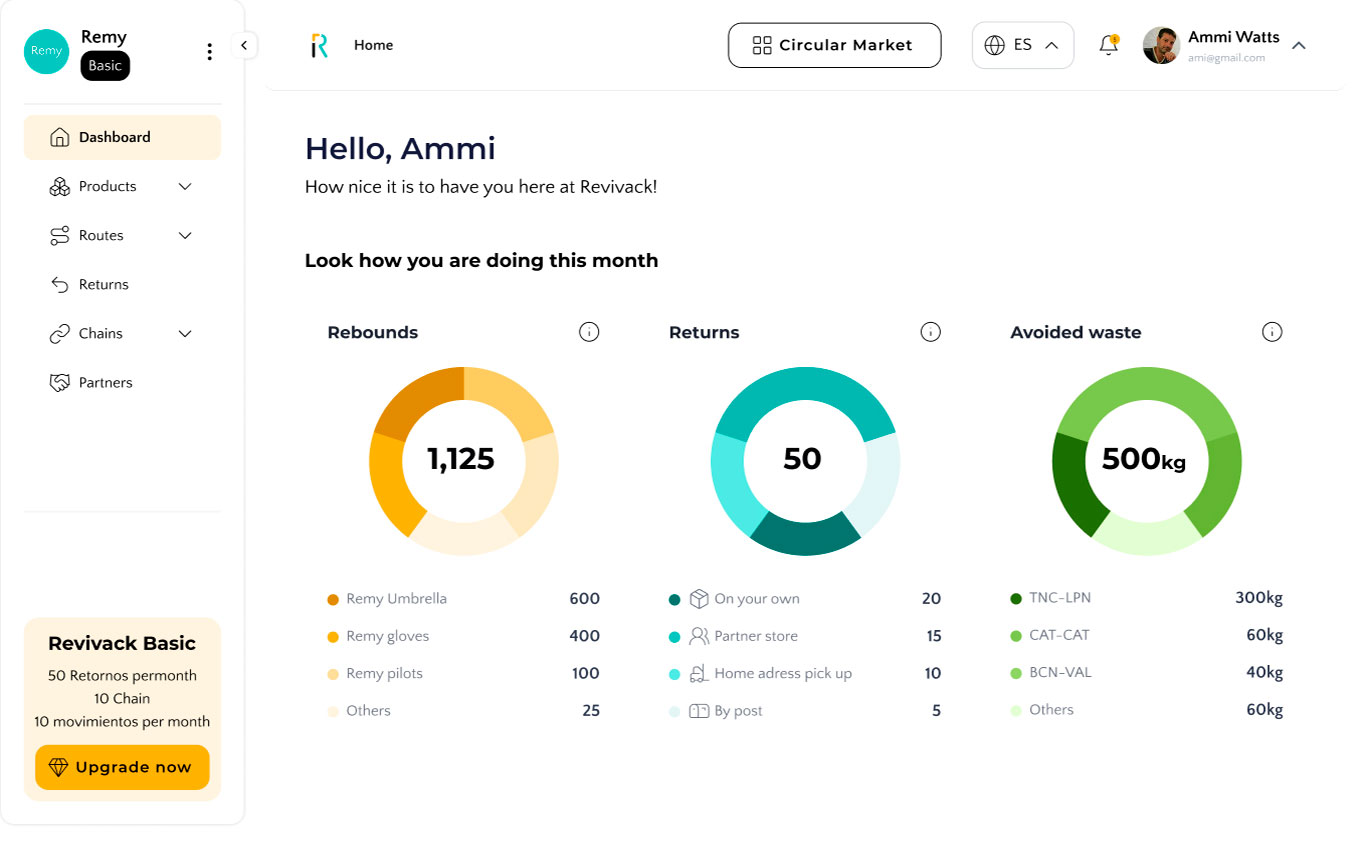This screenshot has height=844, width=1367.
Task: Open the user account menu chevron
Action: pos(1299,45)
